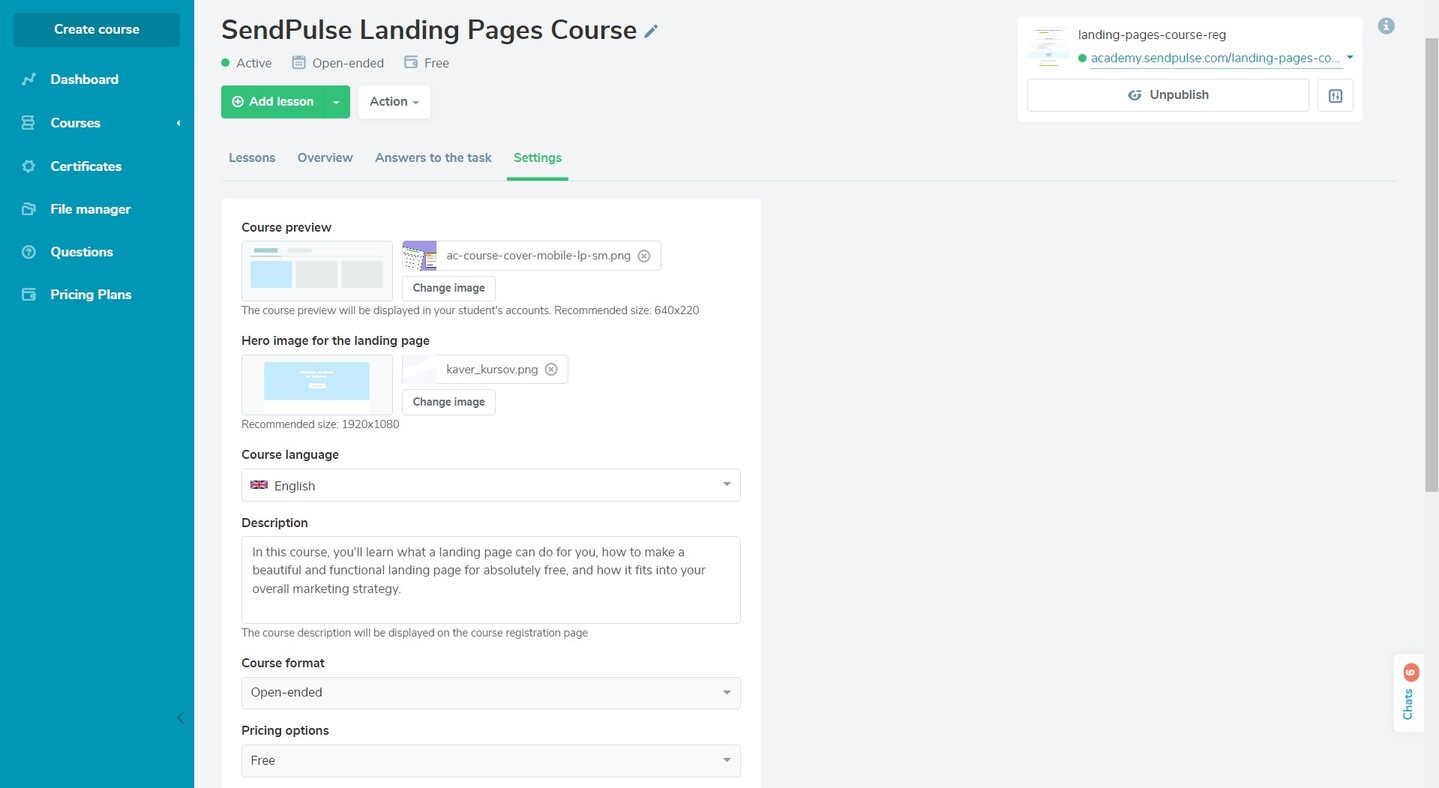Image resolution: width=1439 pixels, height=788 pixels.
Task: Open the Action dropdown menu
Action: point(394,102)
